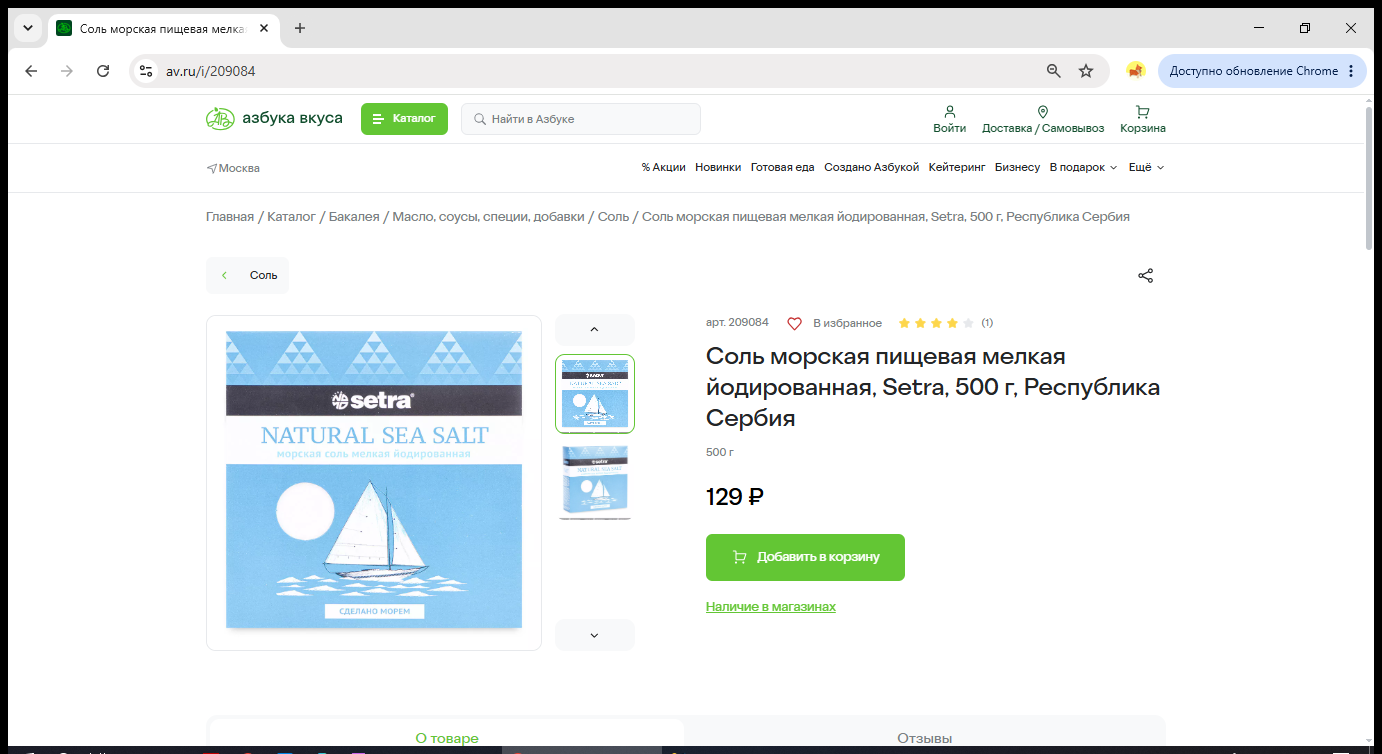The image size is (1382, 754).
Task: Open Бакалея breadcrumb link
Action: point(354,217)
